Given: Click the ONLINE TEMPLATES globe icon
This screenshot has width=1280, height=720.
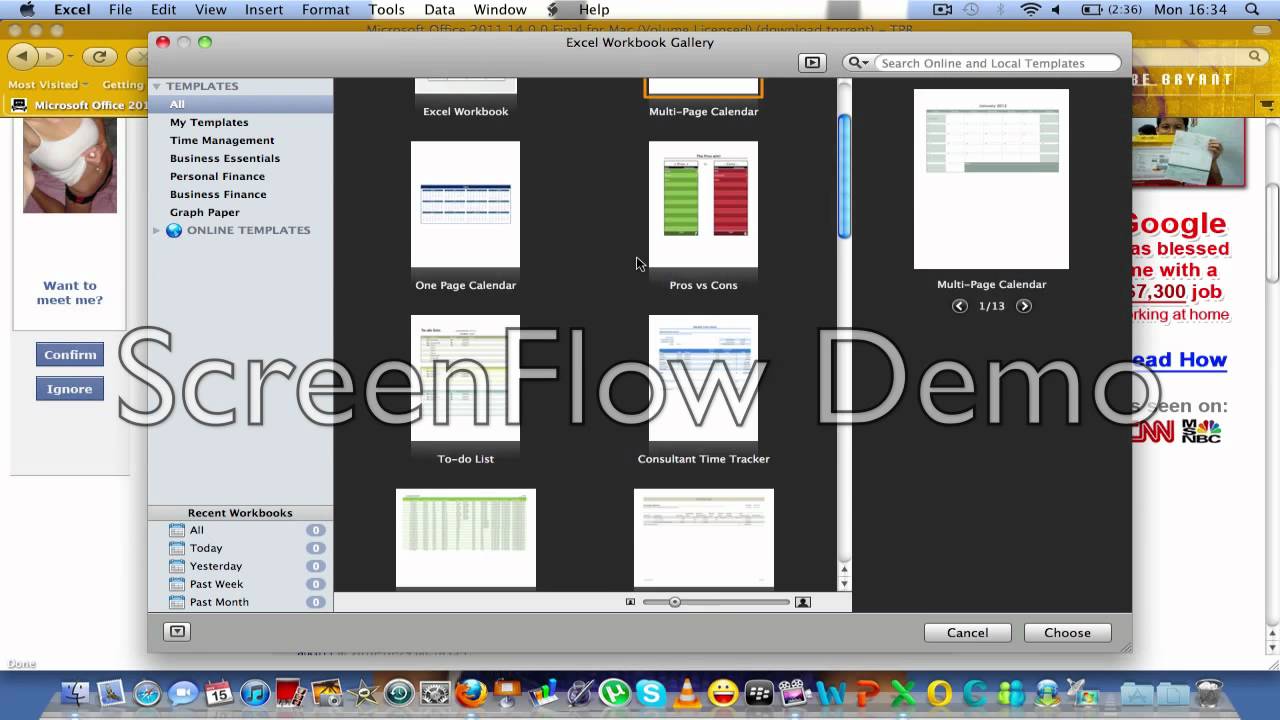Looking at the screenshot, I should click(174, 230).
